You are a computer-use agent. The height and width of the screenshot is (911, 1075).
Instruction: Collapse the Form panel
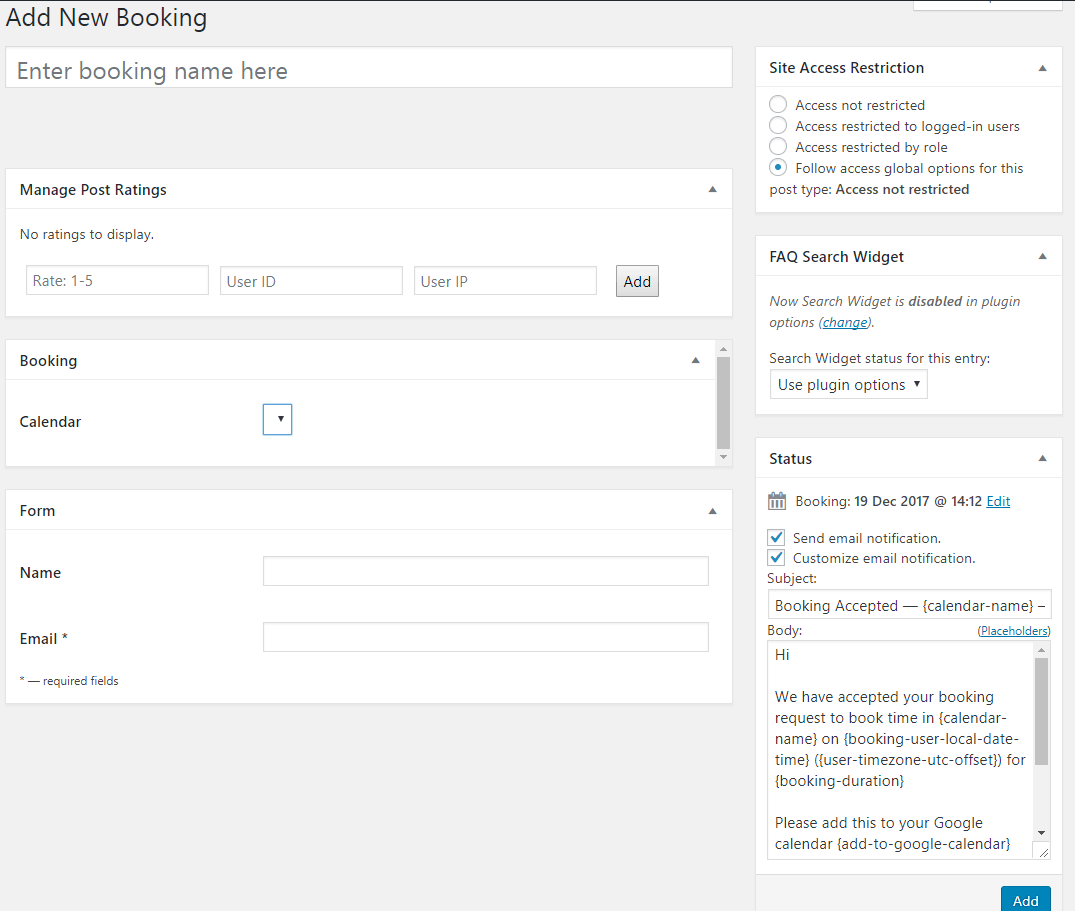click(x=712, y=510)
